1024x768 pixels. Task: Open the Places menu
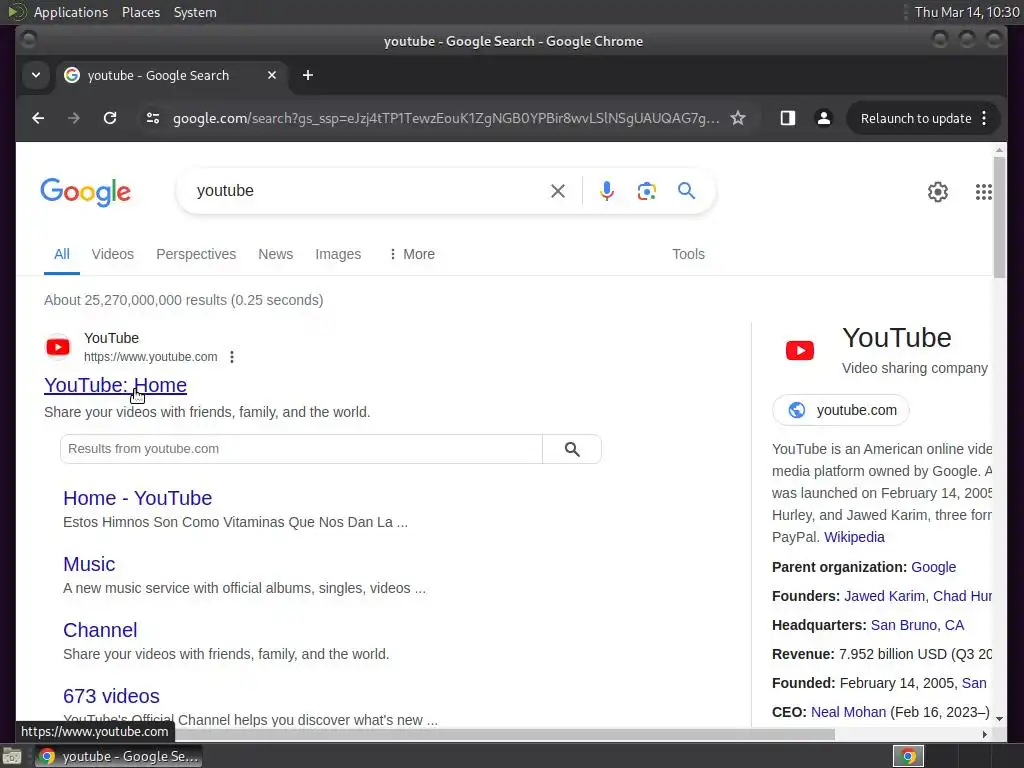click(141, 12)
